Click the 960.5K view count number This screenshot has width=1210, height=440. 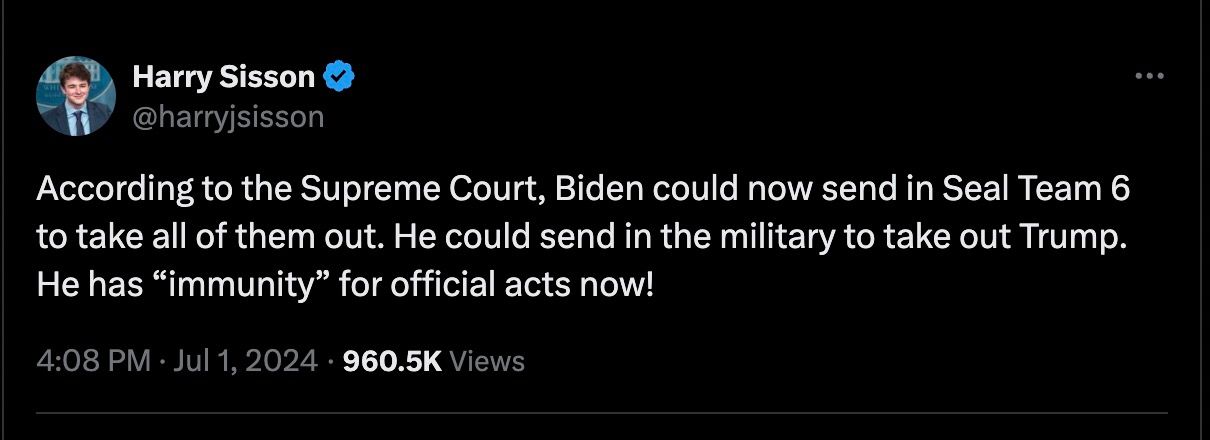392,361
